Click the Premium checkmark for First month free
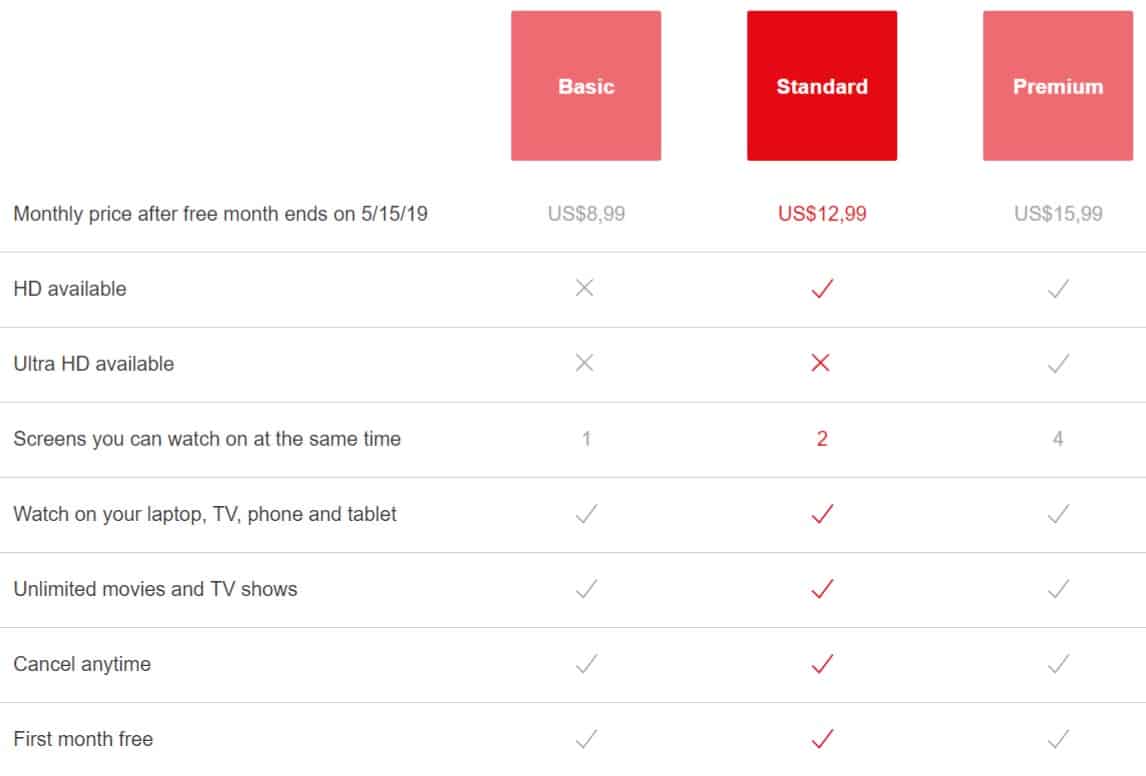Viewport: 1146px width, 776px height. (x=1056, y=738)
